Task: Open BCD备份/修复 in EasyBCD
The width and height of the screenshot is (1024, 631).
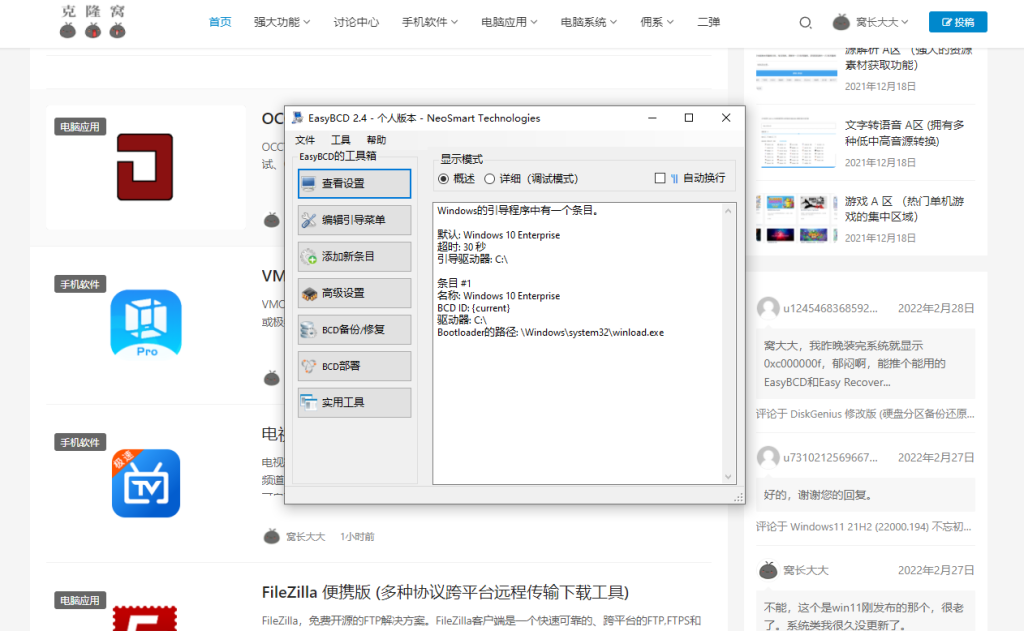Action: tap(354, 330)
